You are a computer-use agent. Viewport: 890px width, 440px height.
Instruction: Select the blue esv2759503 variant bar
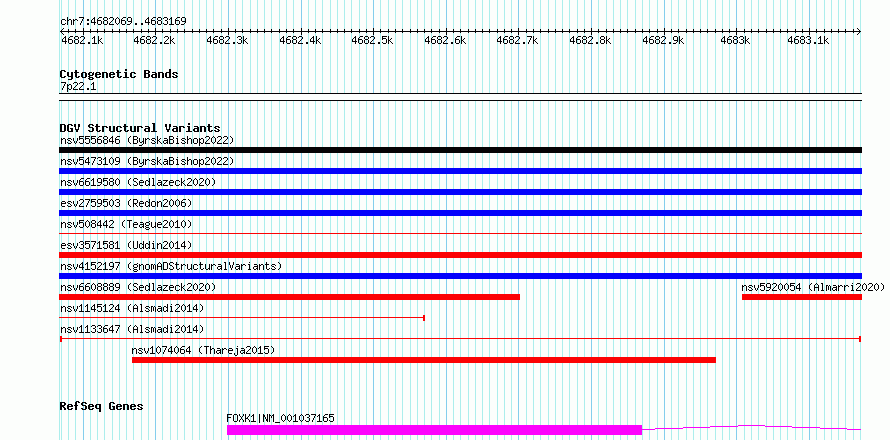460,213
